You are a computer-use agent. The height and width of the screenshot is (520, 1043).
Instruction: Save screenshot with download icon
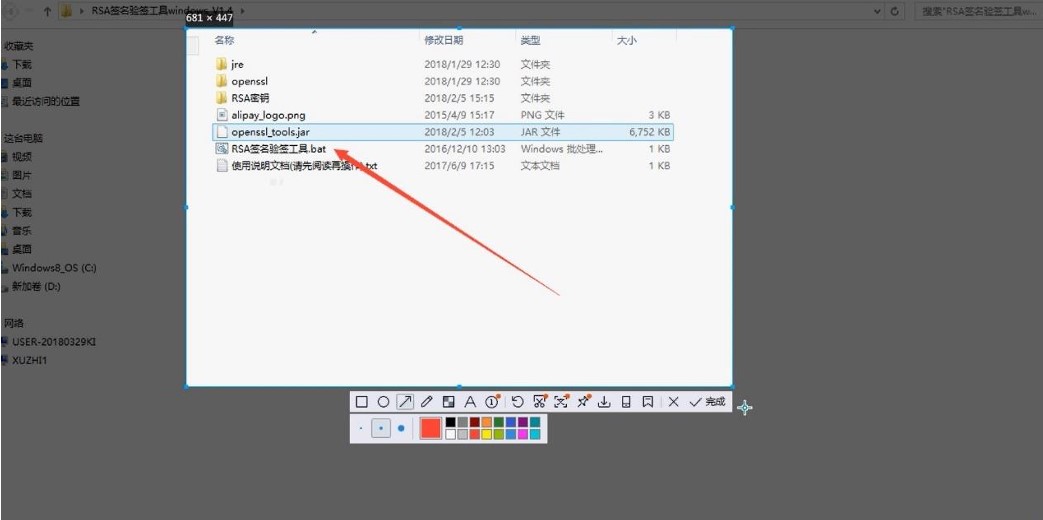click(604, 402)
